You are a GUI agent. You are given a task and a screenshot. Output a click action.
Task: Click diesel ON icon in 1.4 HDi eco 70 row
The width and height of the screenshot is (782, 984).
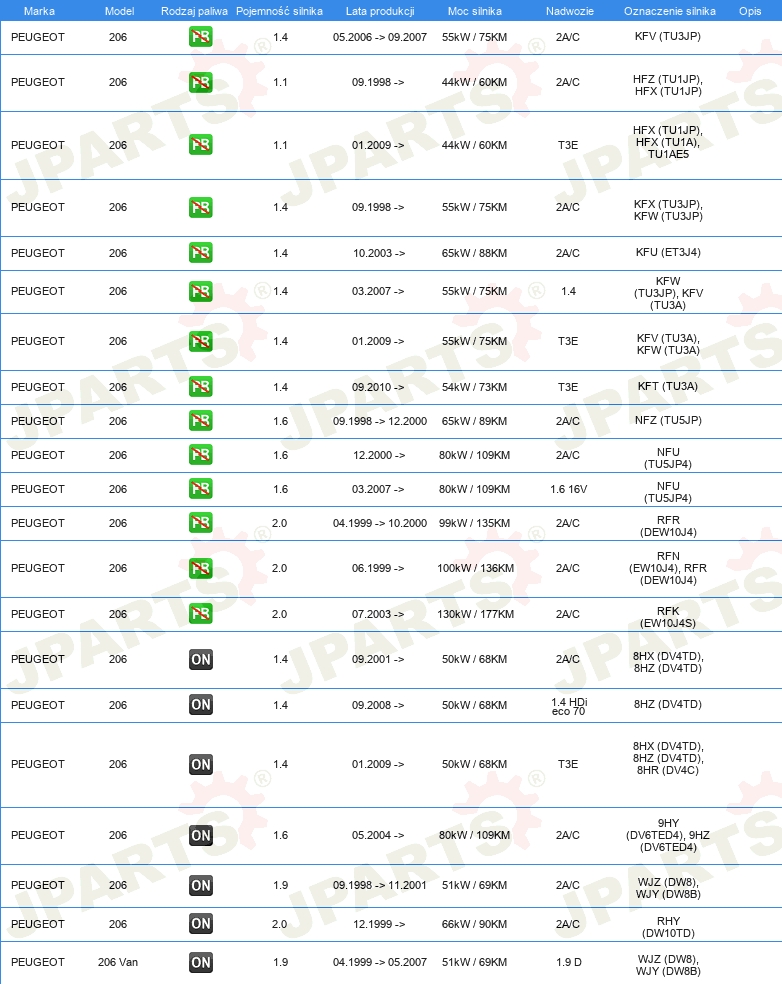coord(201,705)
